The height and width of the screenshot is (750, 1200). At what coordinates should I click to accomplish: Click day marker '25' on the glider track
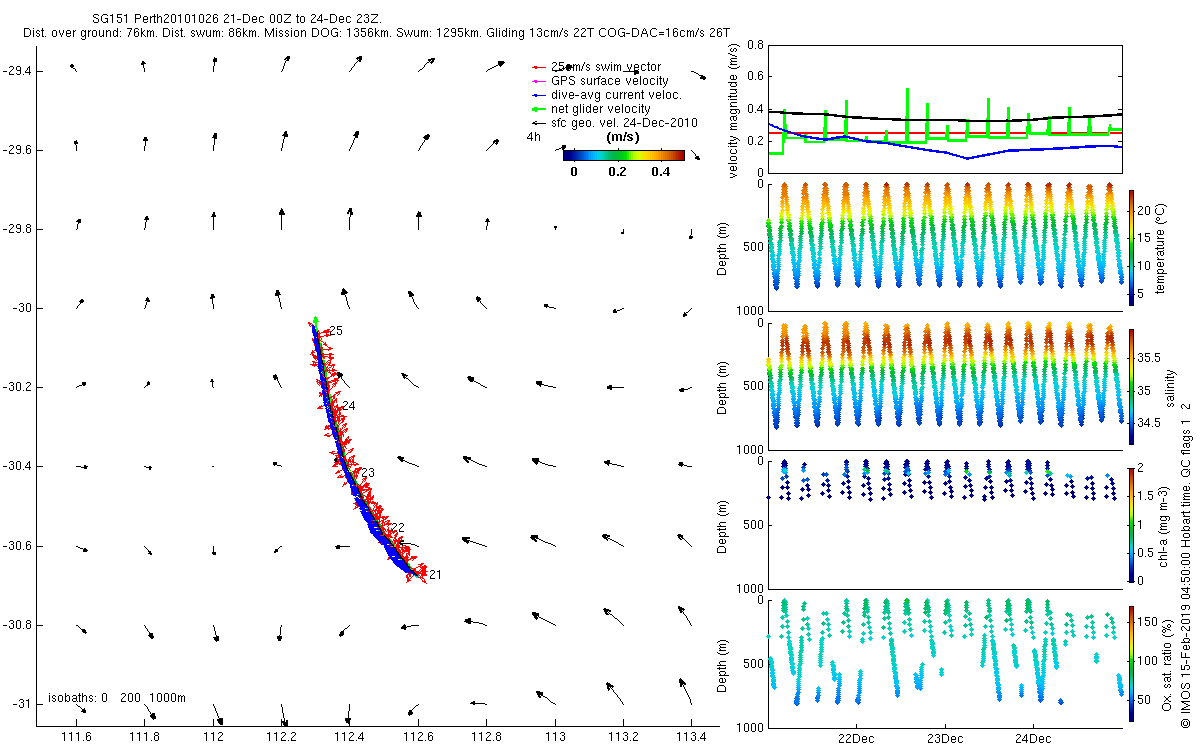click(336, 331)
